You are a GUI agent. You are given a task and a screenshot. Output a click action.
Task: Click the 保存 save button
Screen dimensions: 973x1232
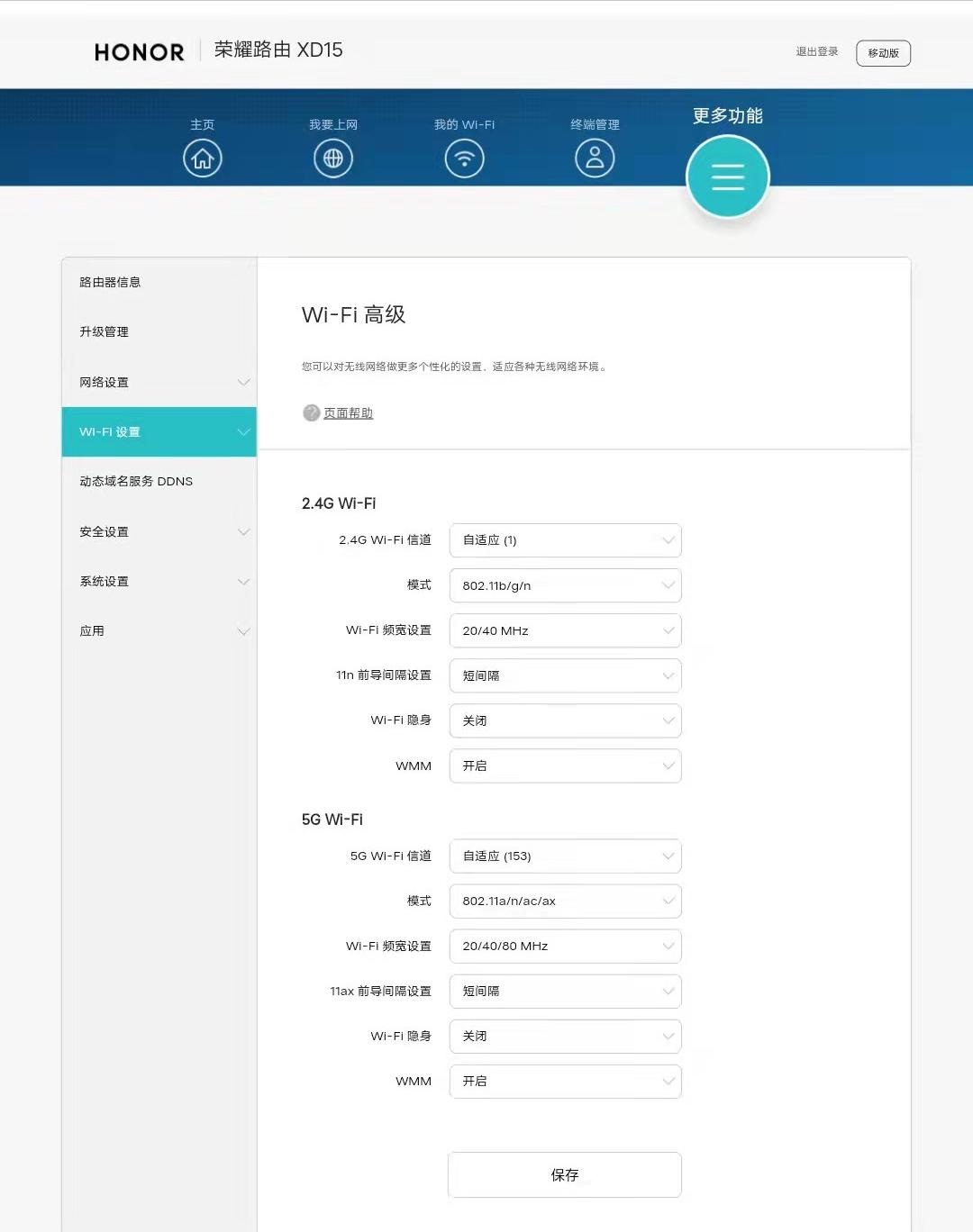(x=565, y=1174)
